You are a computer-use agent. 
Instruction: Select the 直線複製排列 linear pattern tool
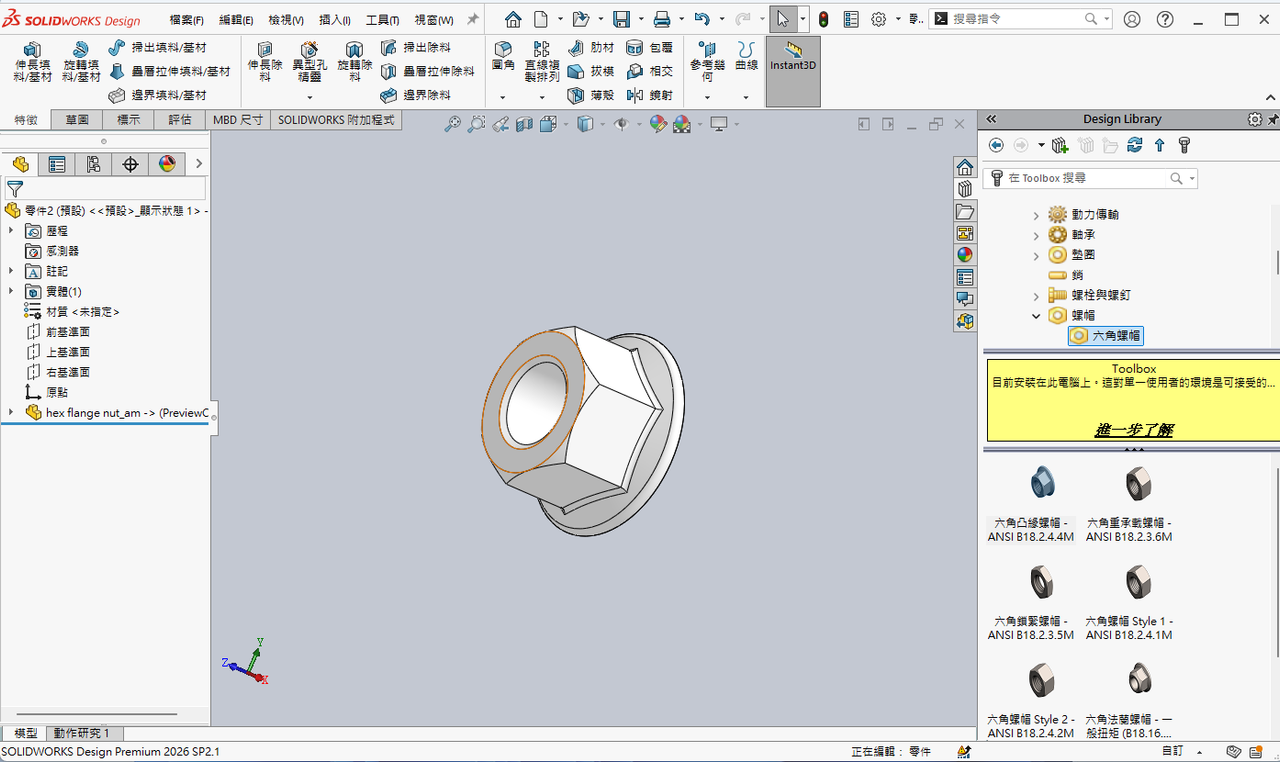pyautogui.click(x=542, y=62)
